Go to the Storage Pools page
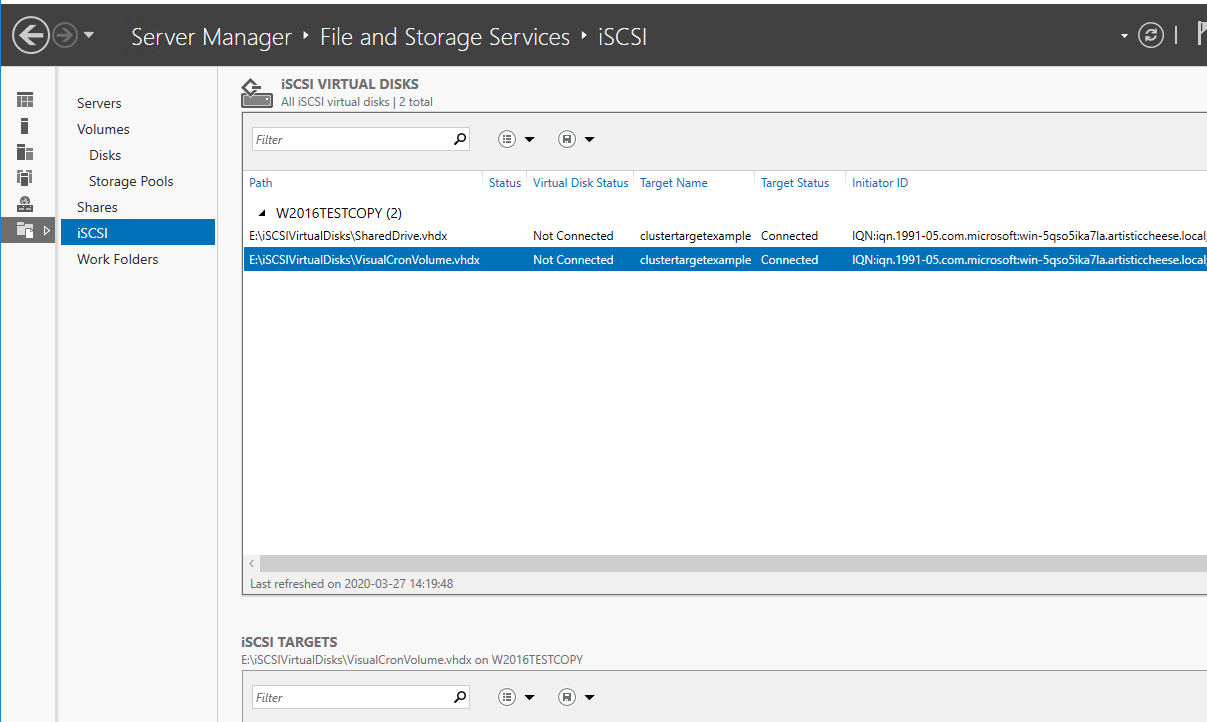Screen dimensions: 1207x722 pos(131,181)
